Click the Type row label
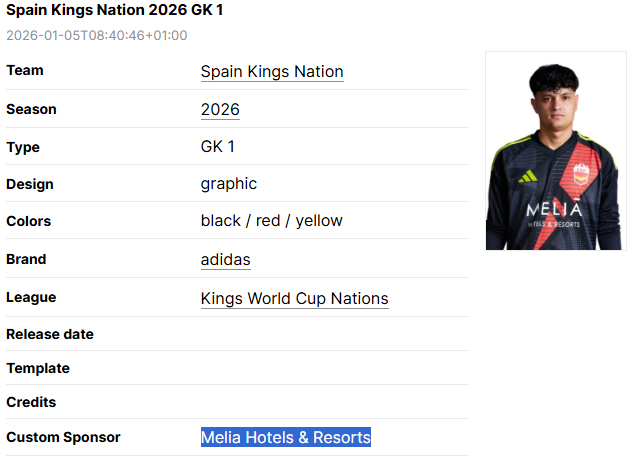The width and height of the screenshot is (639, 464). 23,147
